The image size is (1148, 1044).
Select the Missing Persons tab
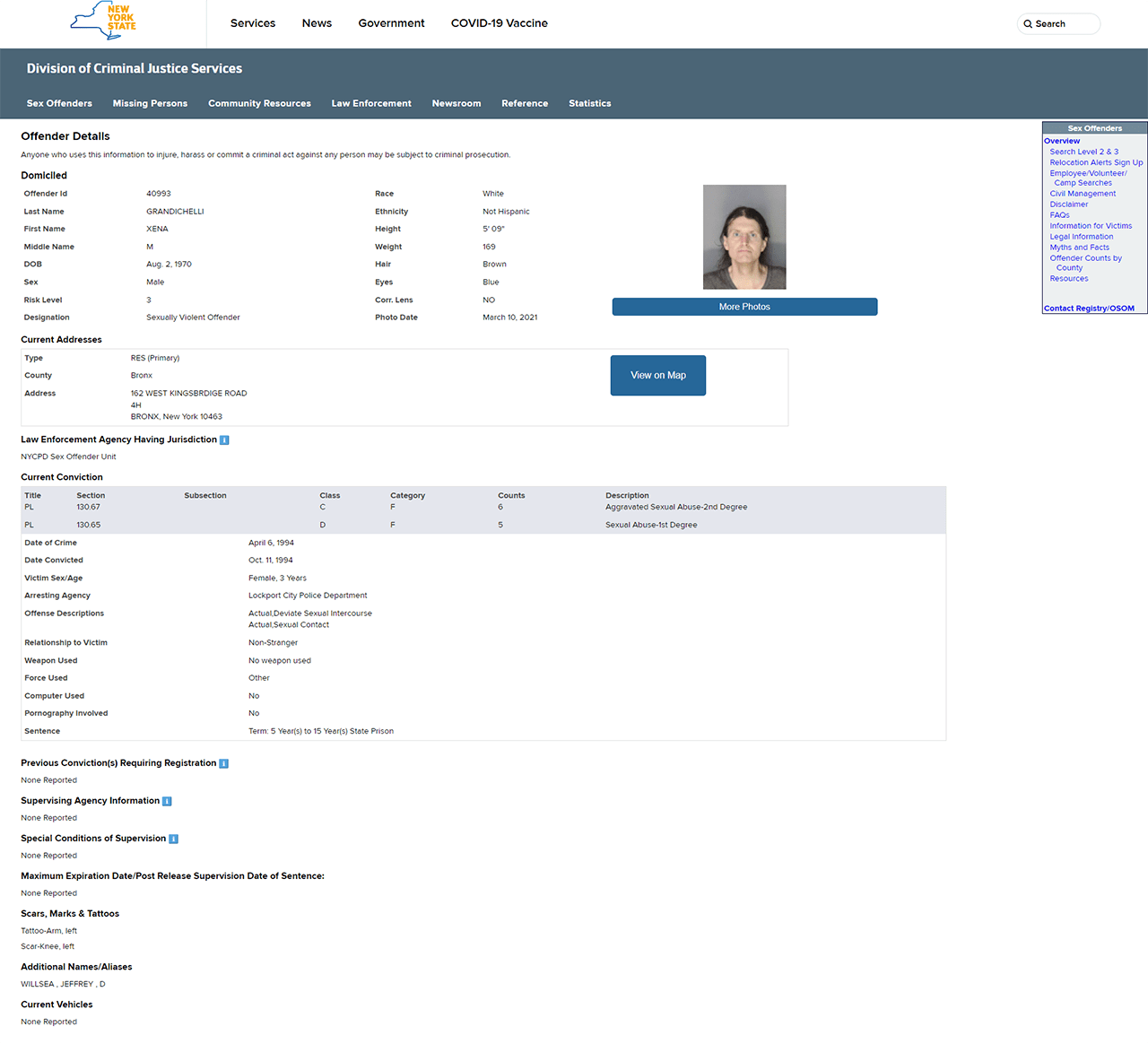150,104
